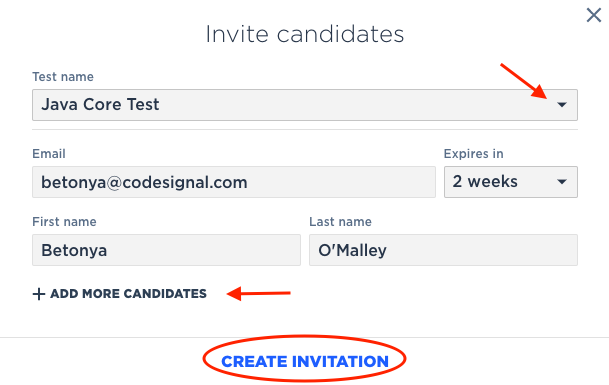Click the horizontal divider below Test name field

coord(305,129)
